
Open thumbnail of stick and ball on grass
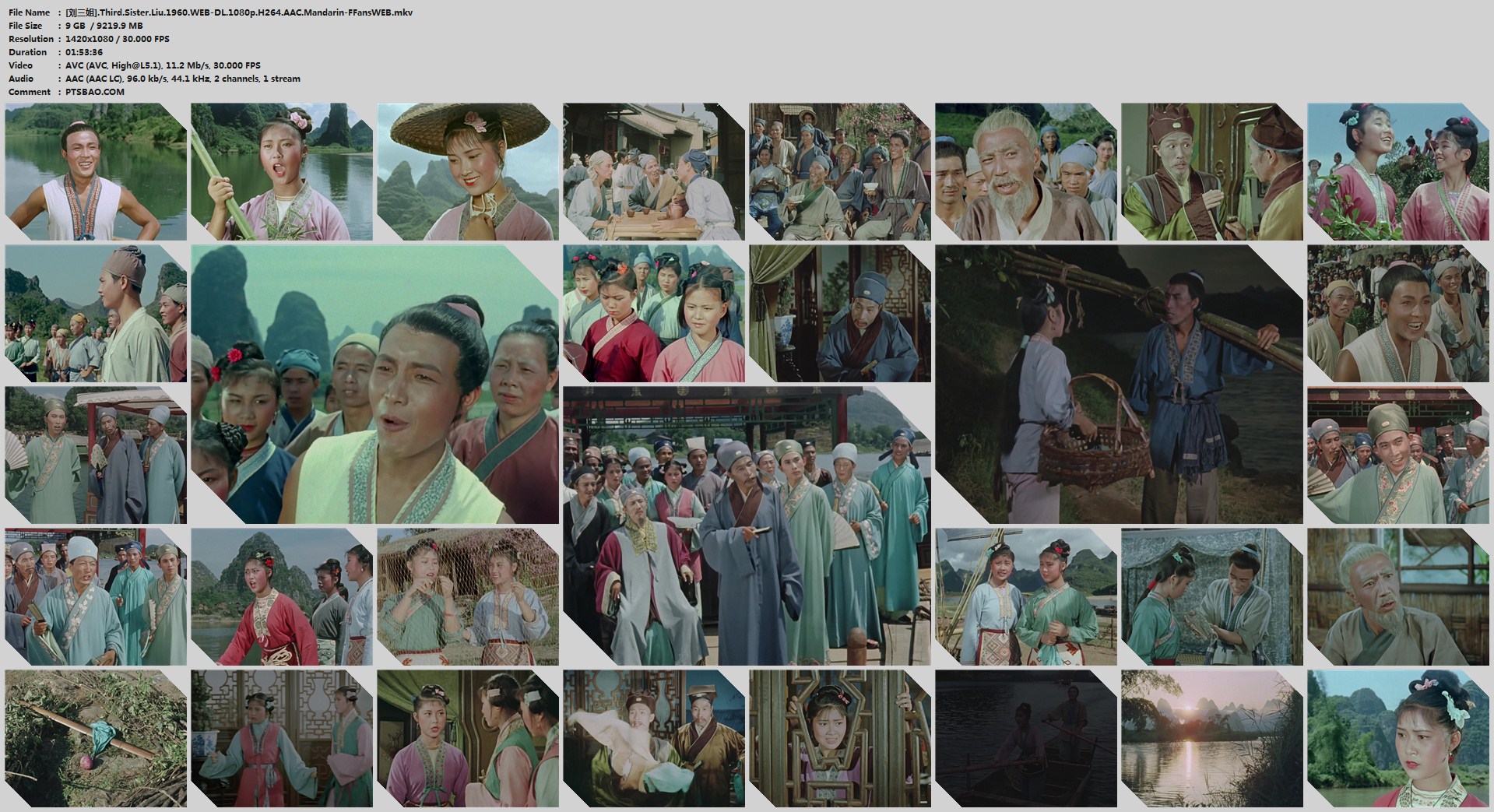tap(96, 739)
